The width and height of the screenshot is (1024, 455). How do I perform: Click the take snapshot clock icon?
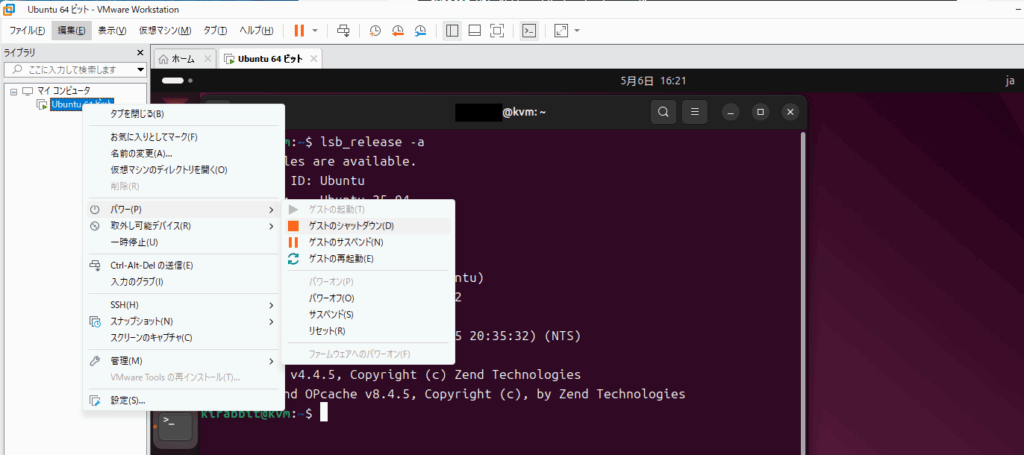point(375,31)
